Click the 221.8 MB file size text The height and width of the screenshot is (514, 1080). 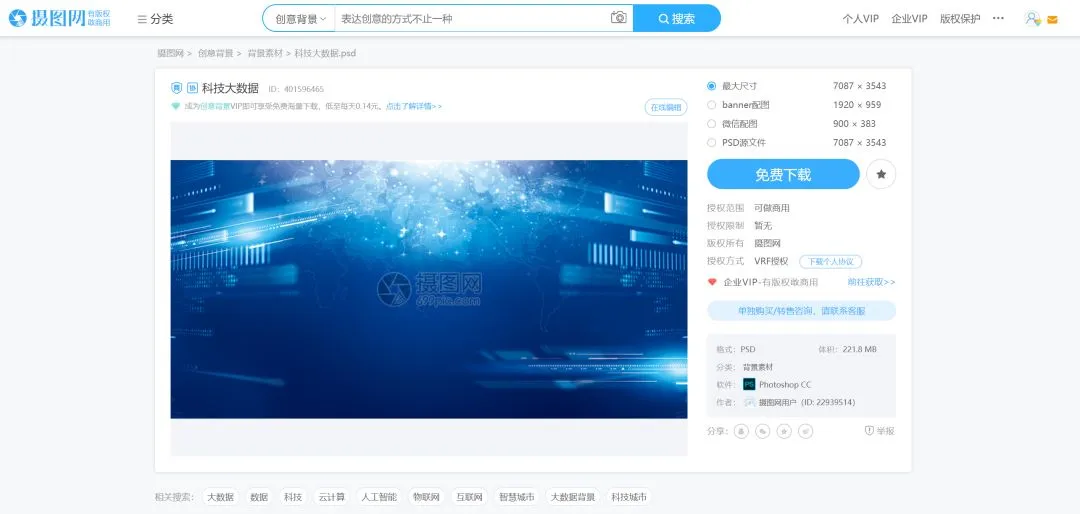[860, 349]
